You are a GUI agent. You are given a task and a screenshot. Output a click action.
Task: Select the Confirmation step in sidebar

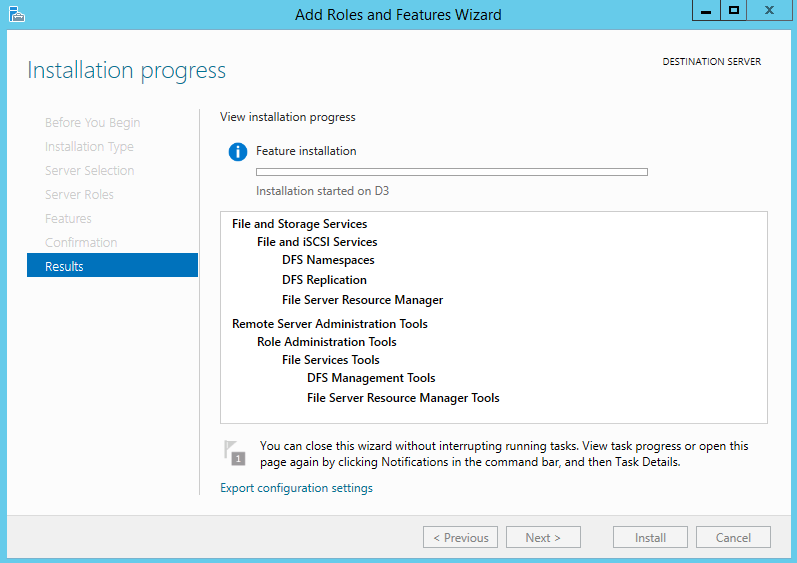pos(81,242)
